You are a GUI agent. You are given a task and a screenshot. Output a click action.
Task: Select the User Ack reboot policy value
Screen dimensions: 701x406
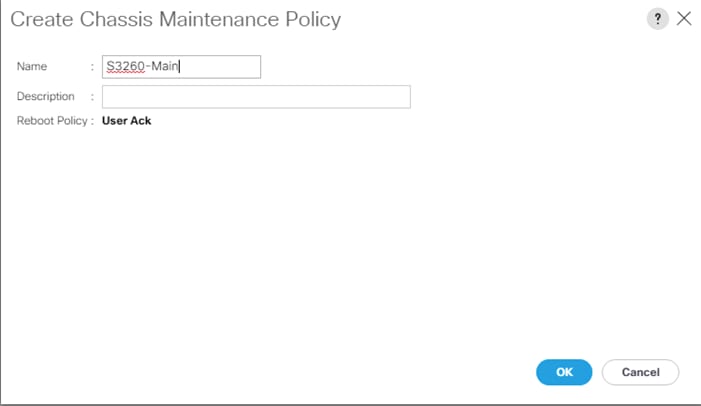click(x=127, y=121)
